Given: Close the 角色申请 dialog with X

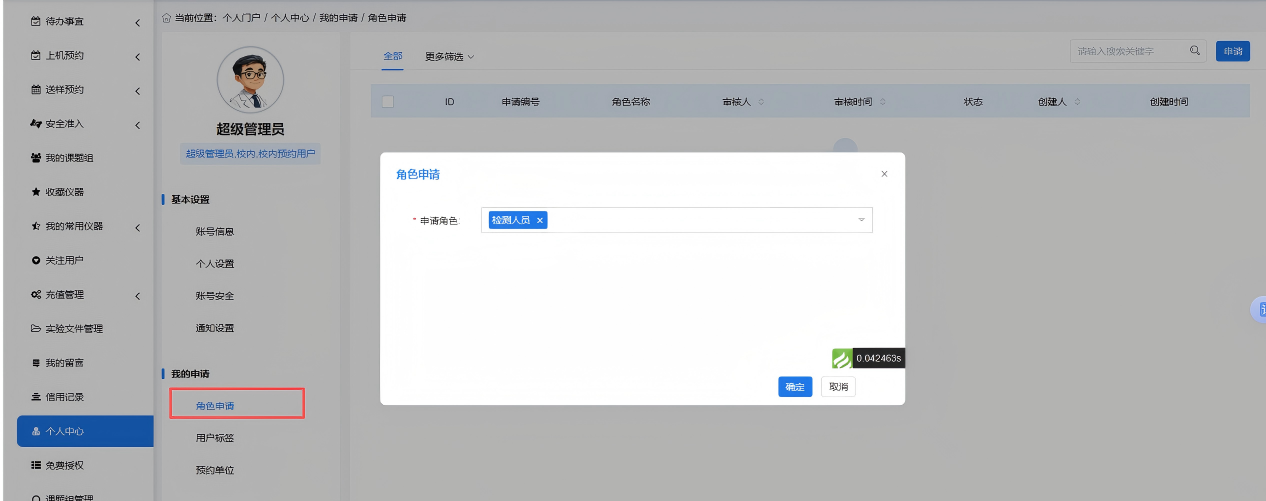Looking at the screenshot, I should [x=884, y=174].
